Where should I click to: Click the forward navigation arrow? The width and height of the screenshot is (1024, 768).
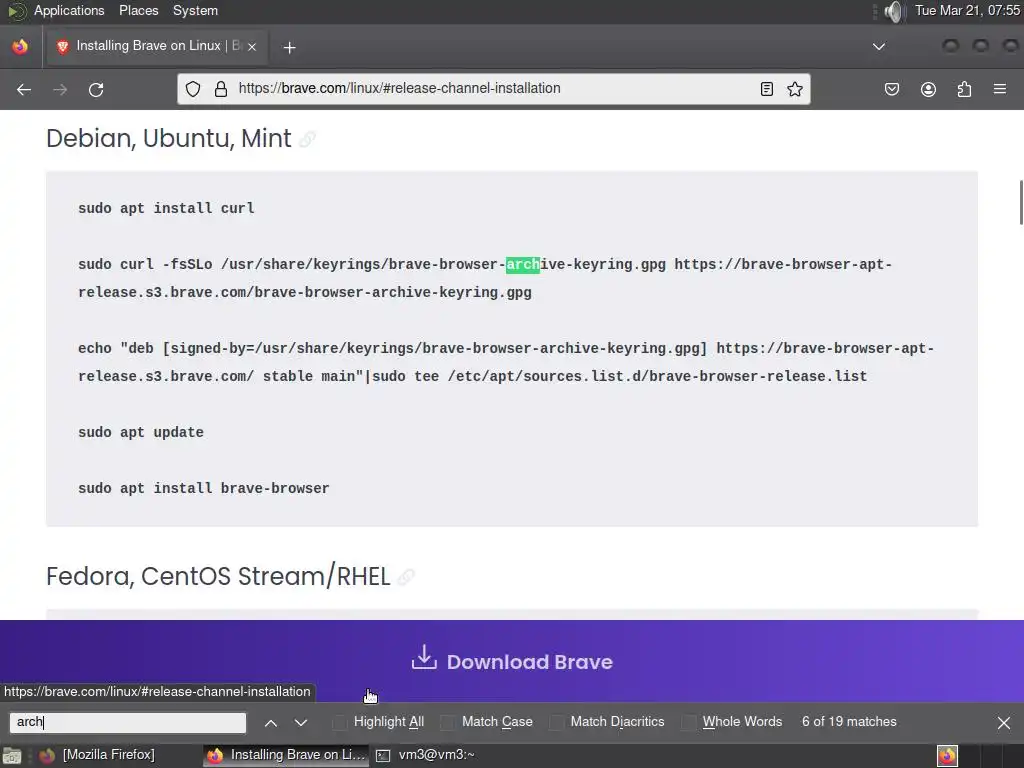60,89
